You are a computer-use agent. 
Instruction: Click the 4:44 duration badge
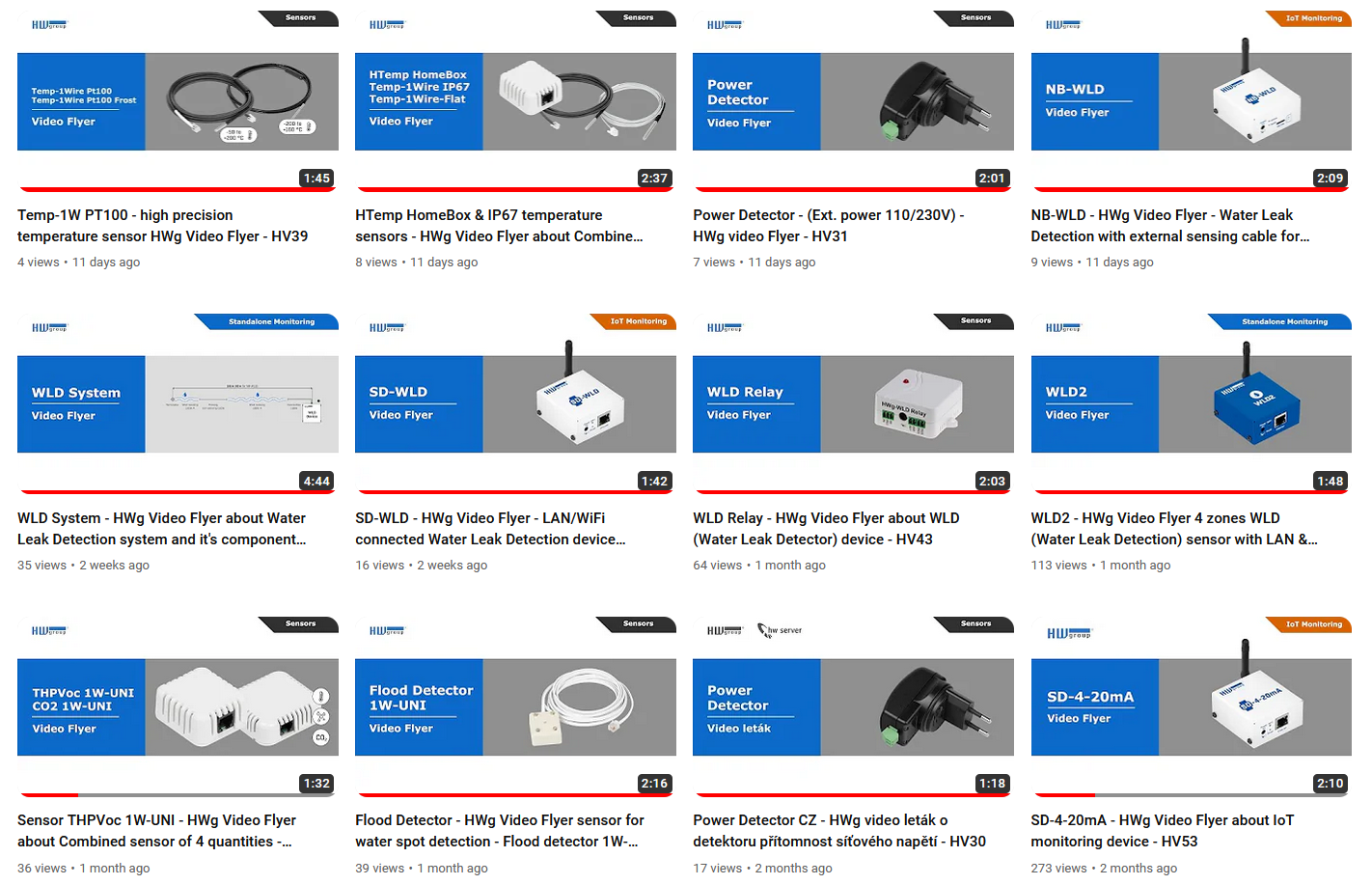point(316,481)
